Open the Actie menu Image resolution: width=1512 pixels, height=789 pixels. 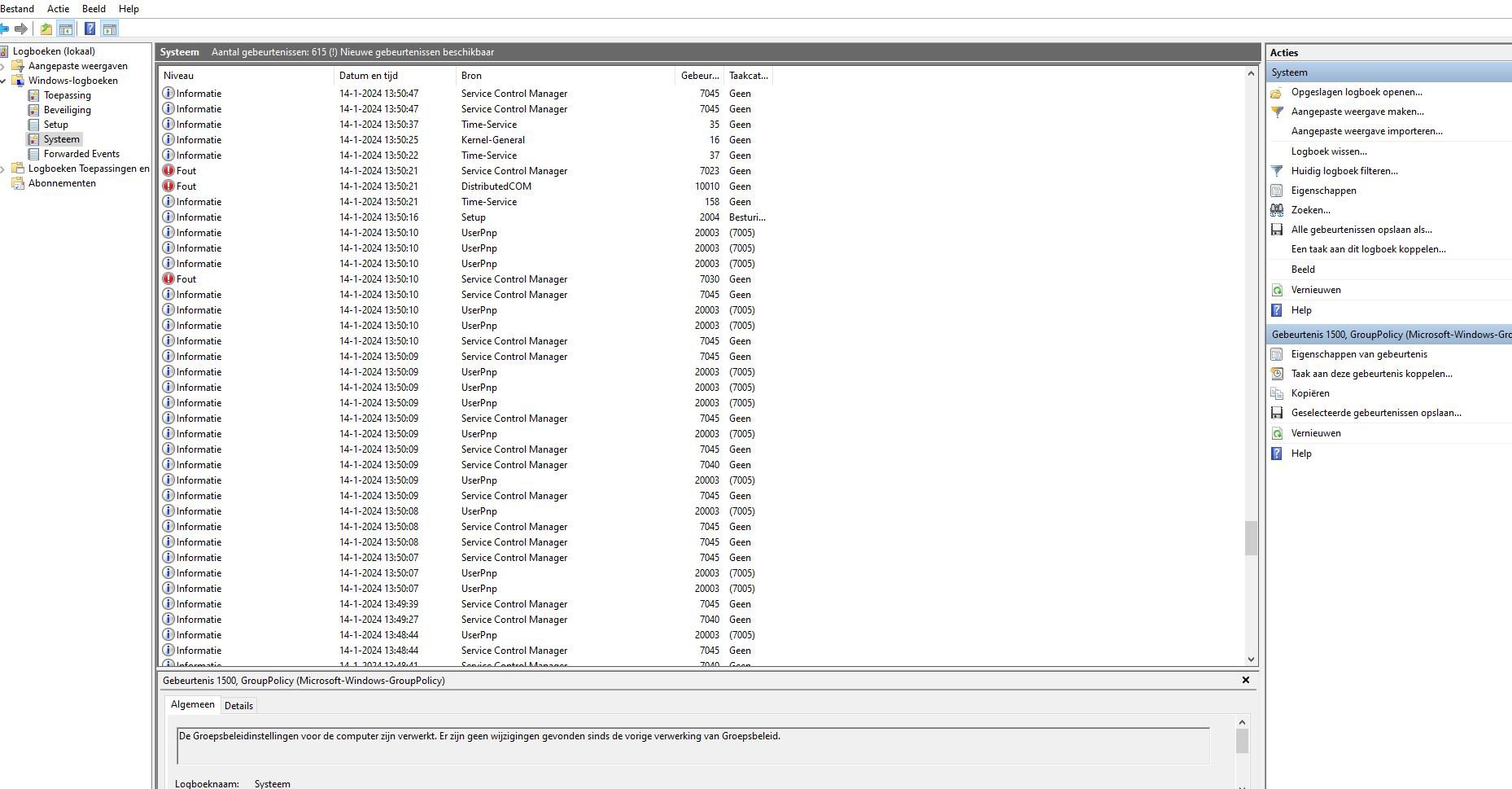click(x=58, y=8)
